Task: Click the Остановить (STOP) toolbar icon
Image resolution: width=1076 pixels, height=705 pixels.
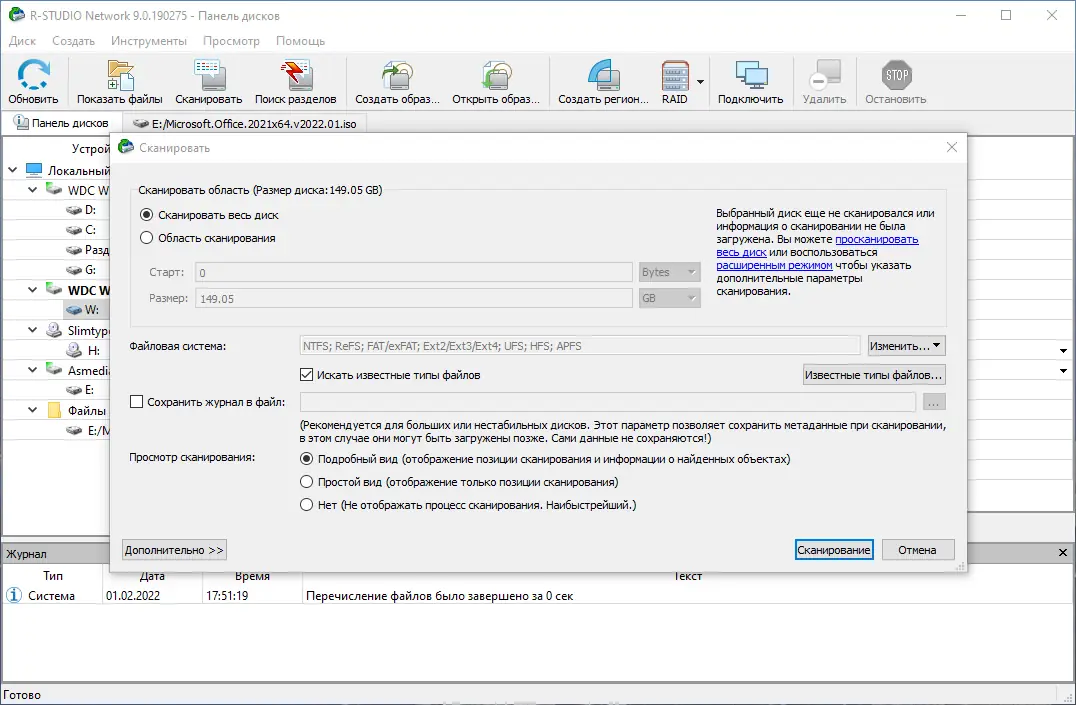Action: [x=895, y=80]
